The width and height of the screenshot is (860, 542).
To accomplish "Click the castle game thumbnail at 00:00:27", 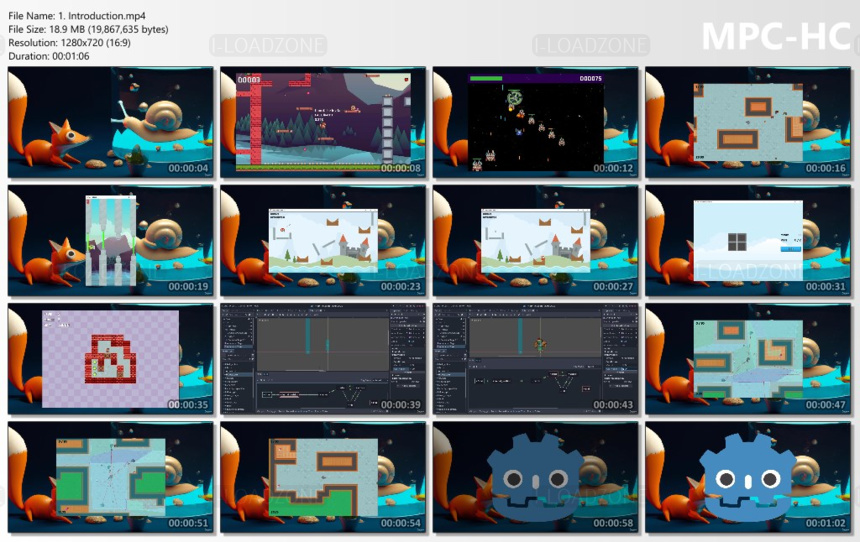I will tap(535, 242).
